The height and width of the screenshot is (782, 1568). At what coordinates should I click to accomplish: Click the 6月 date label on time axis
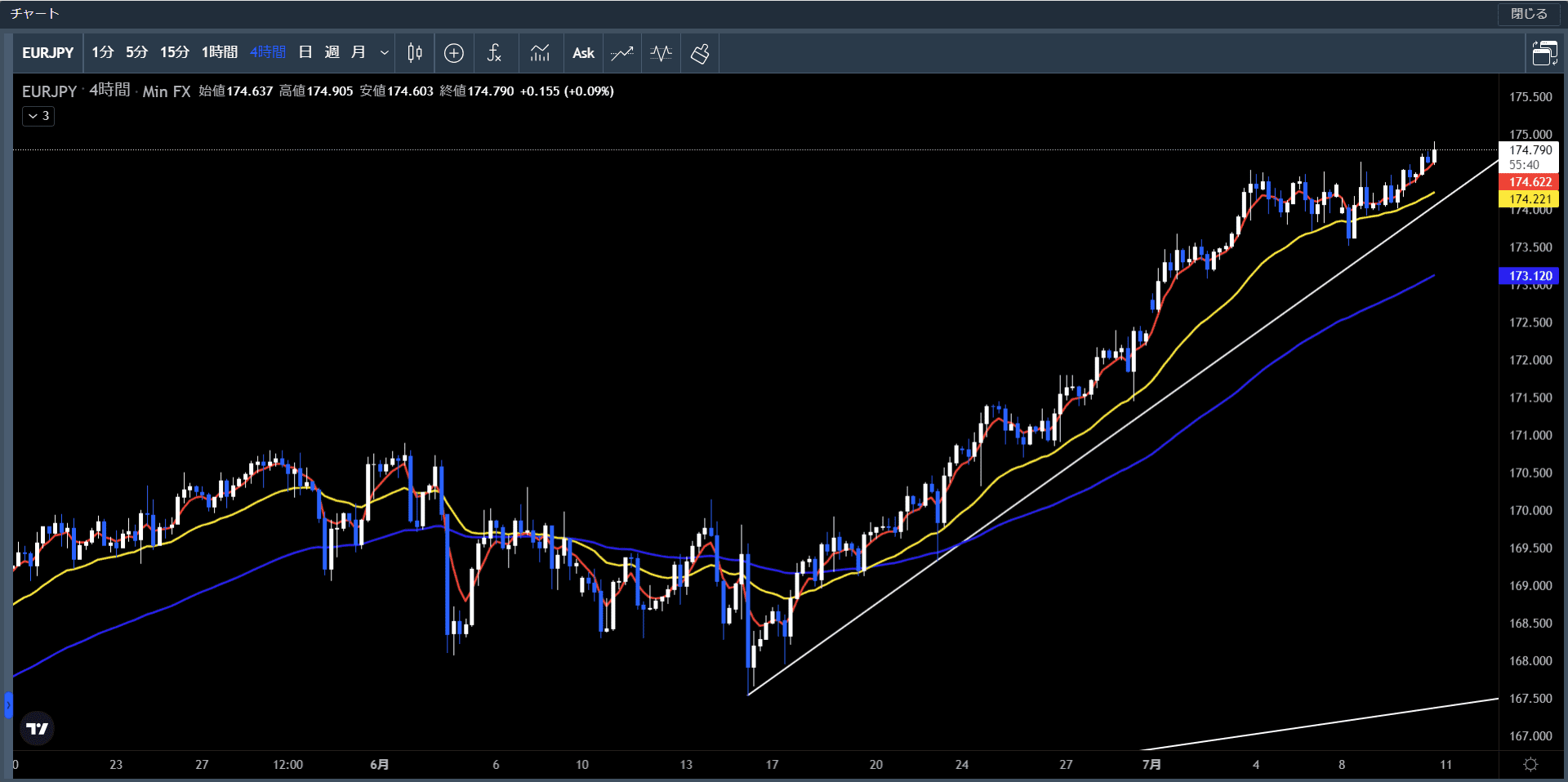(x=379, y=764)
